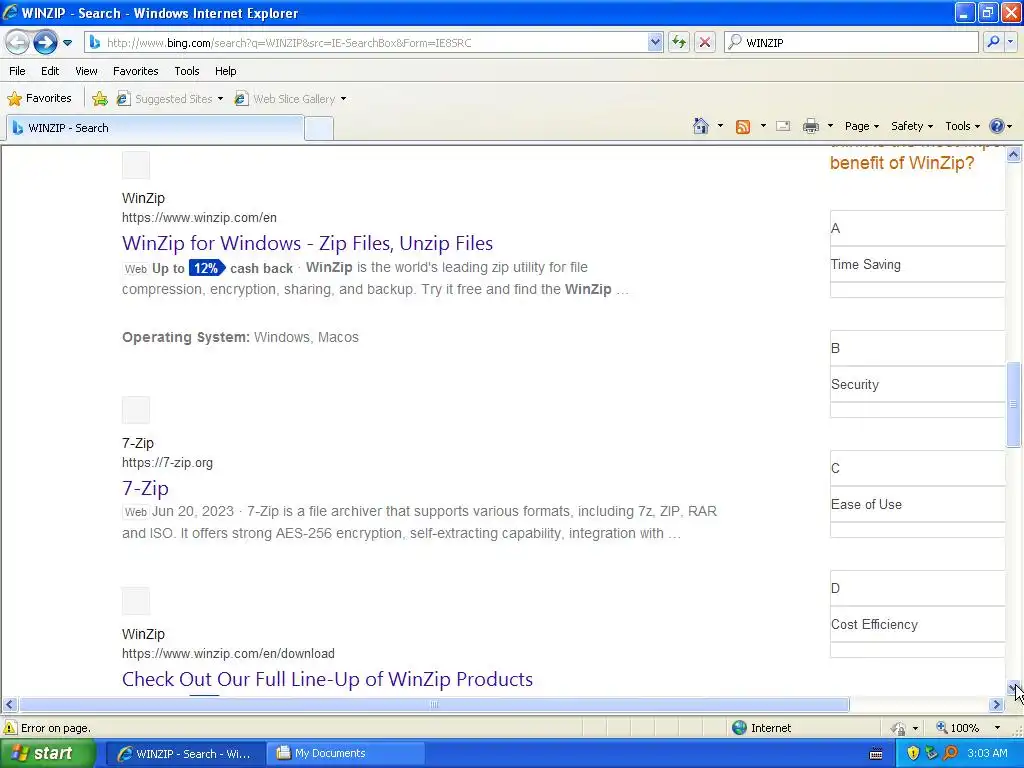Open the recent pages dropdown beside Forward
1024x768 pixels.
(x=67, y=43)
